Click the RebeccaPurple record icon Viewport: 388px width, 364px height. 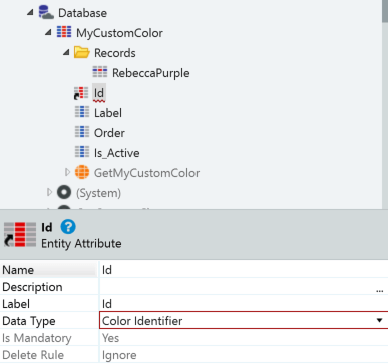click(x=100, y=72)
